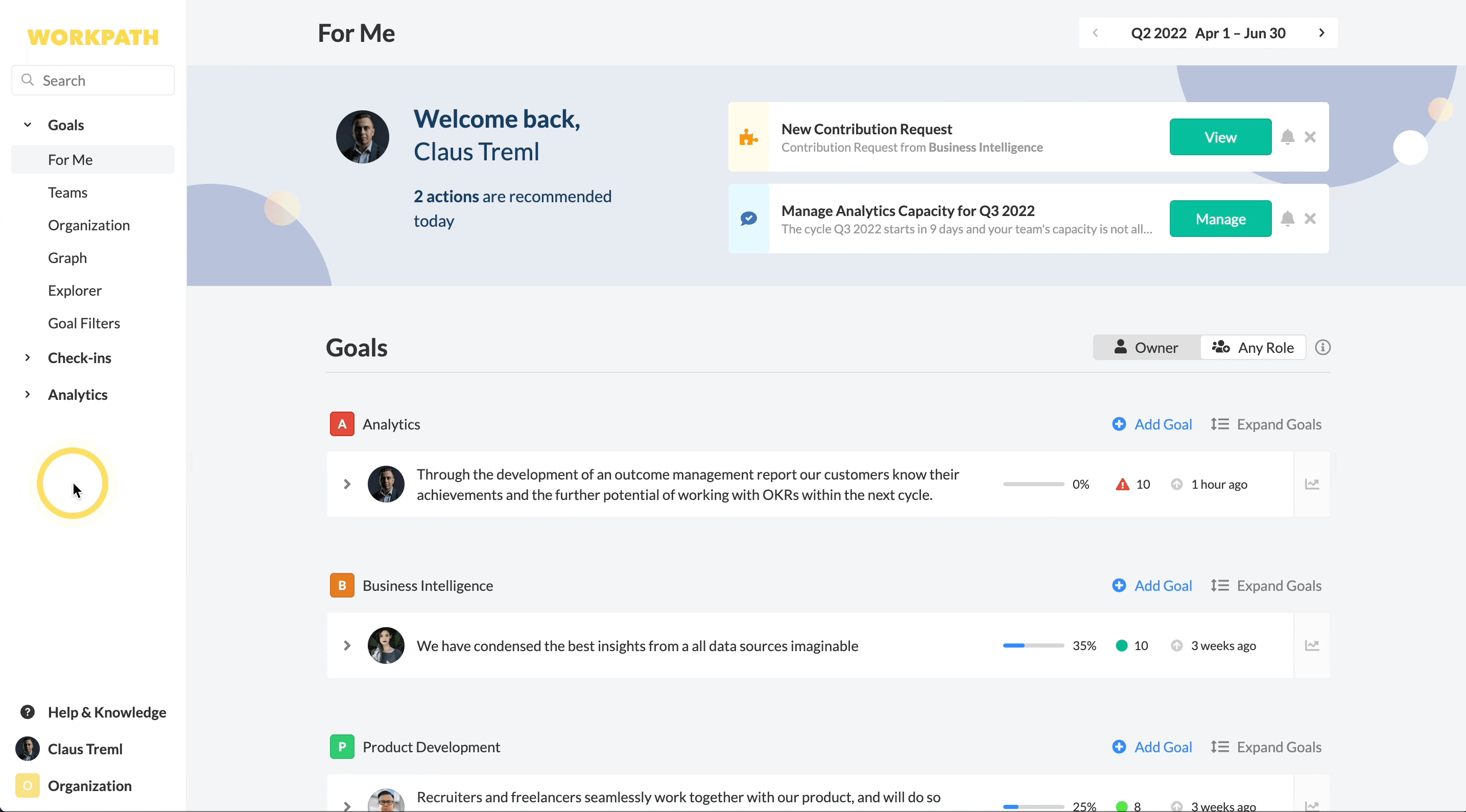Click the Help & Knowledge question mark icon
1466x812 pixels.
pos(27,712)
